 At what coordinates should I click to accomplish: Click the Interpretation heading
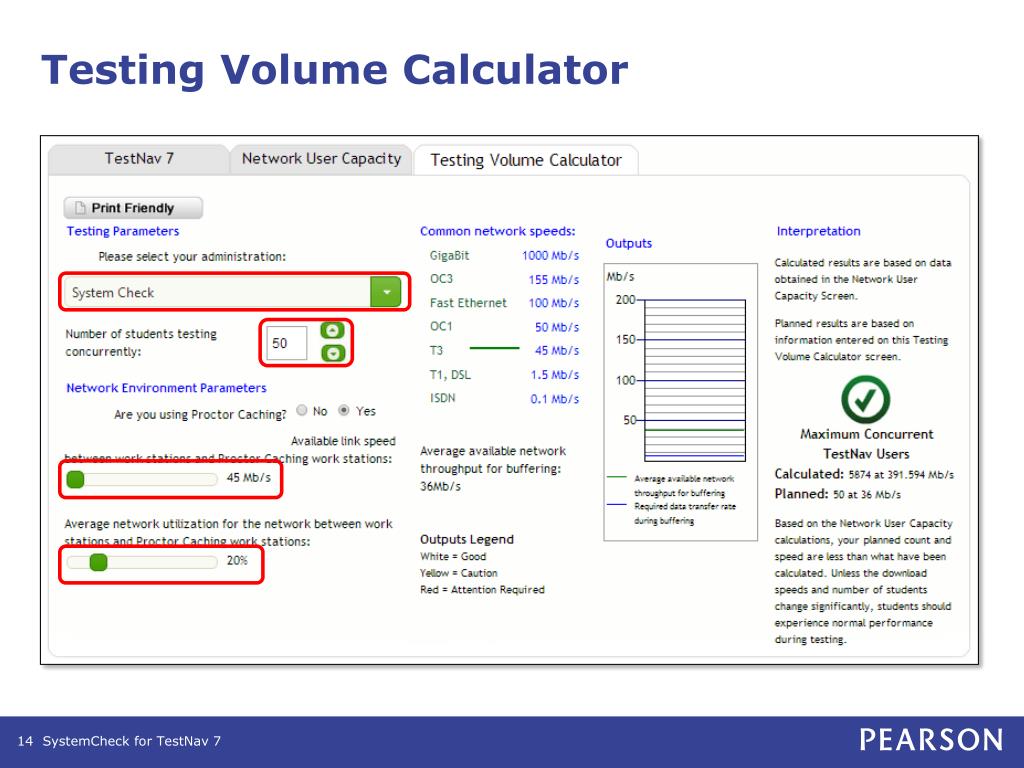818,231
